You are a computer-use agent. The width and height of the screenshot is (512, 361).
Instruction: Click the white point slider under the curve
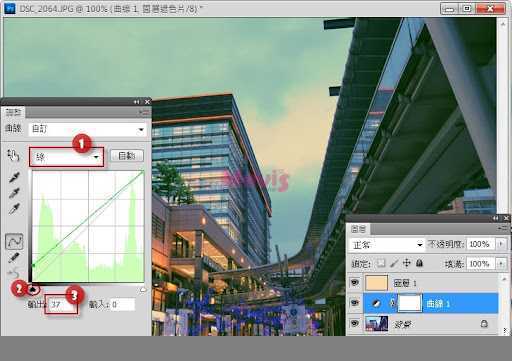pyautogui.click(x=143, y=290)
